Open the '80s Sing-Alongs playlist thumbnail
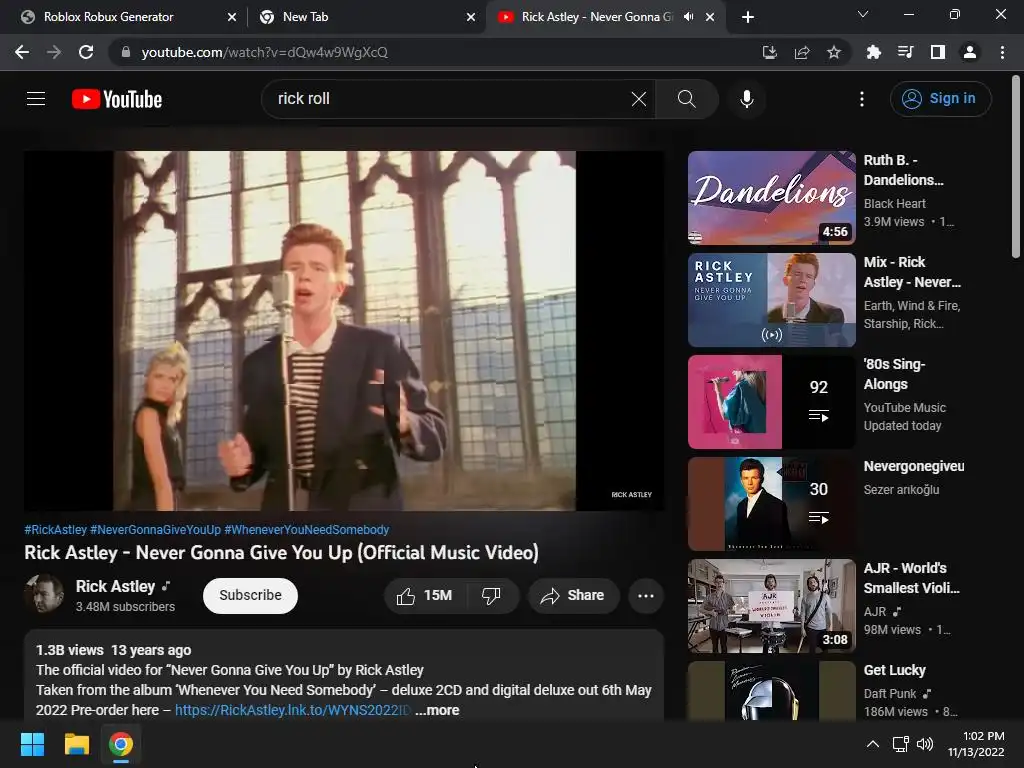1024x768 pixels. point(772,402)
